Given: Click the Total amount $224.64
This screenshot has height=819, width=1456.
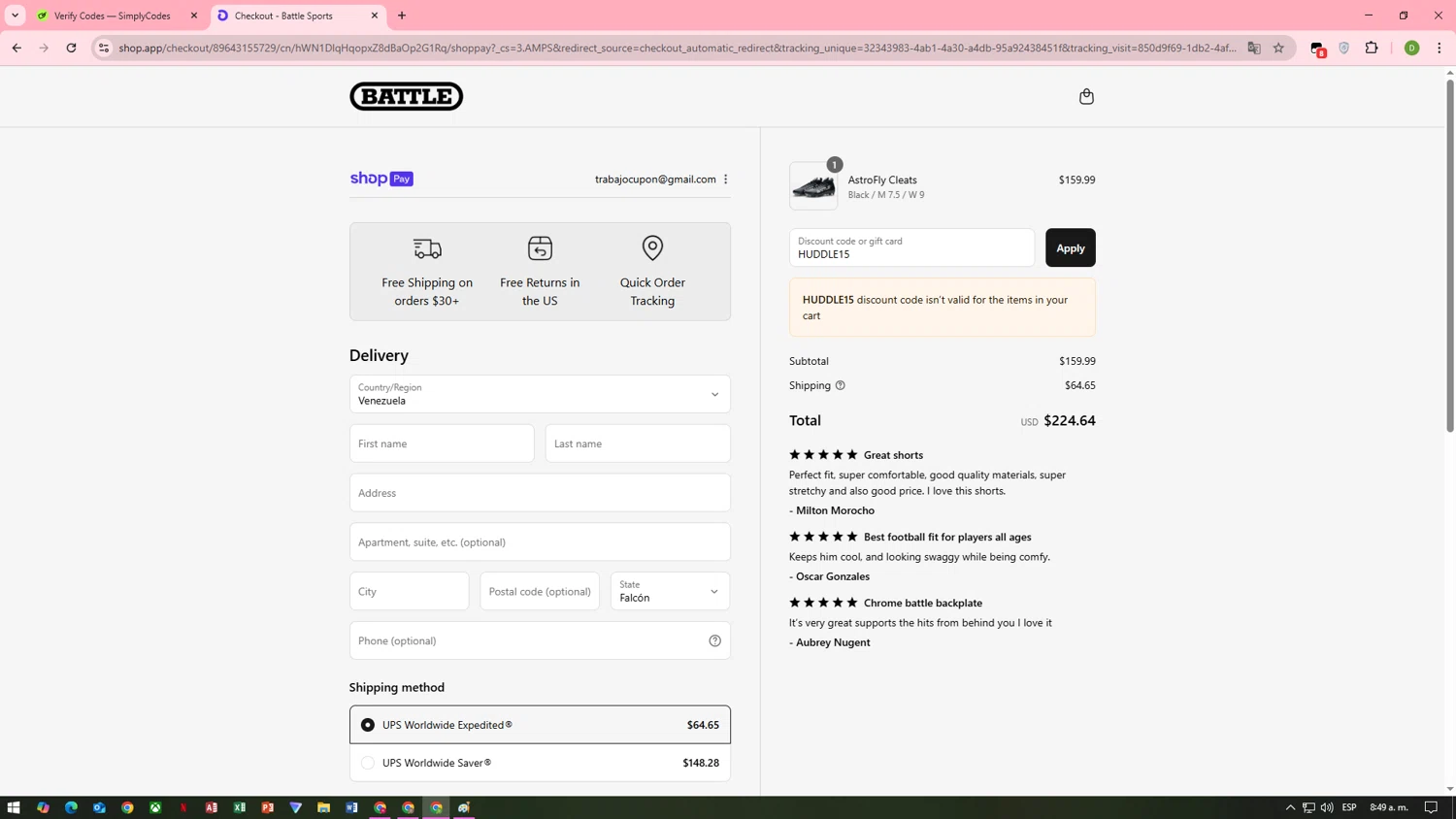Looking at the screenshot, I should 1070,420.
